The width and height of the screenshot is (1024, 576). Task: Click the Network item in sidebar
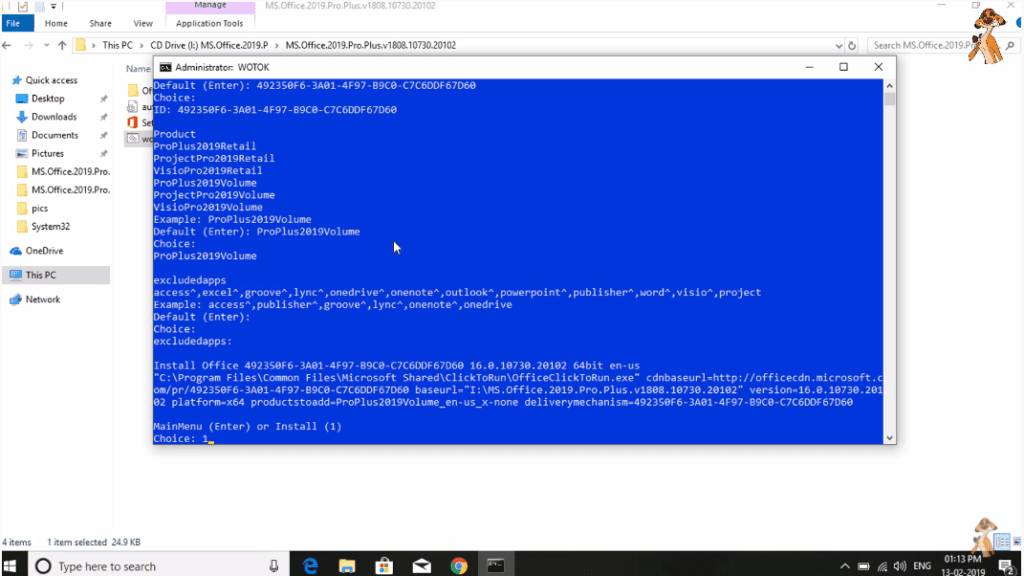click(x=42, y=299)
